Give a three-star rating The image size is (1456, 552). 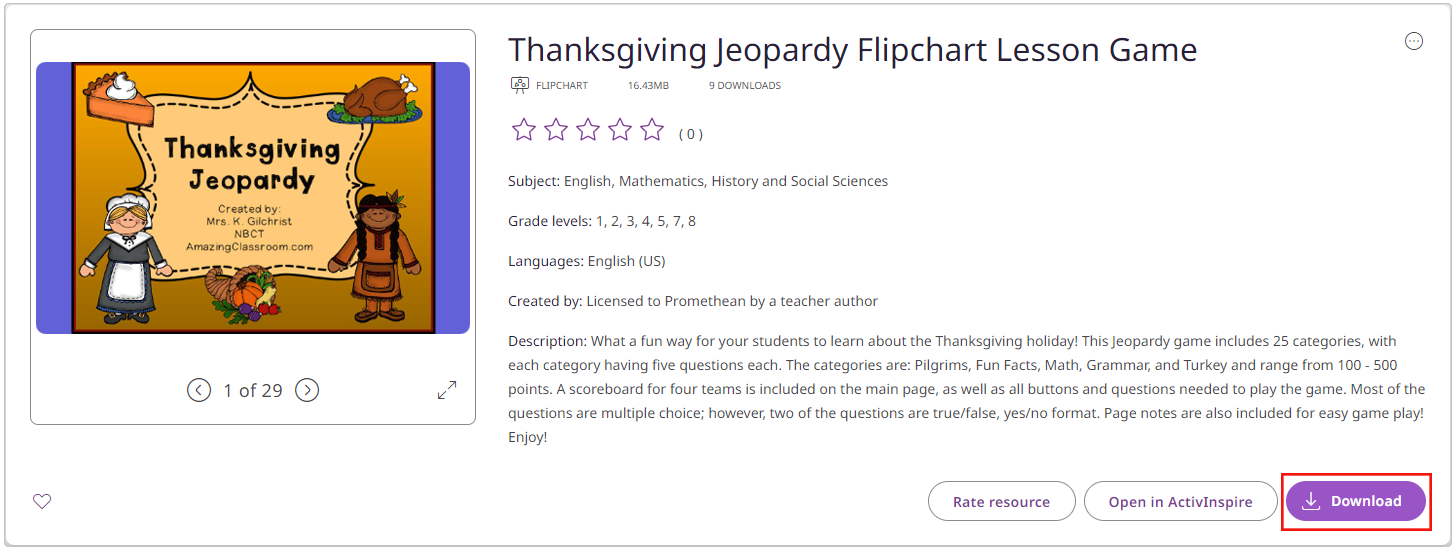[588, 130]
